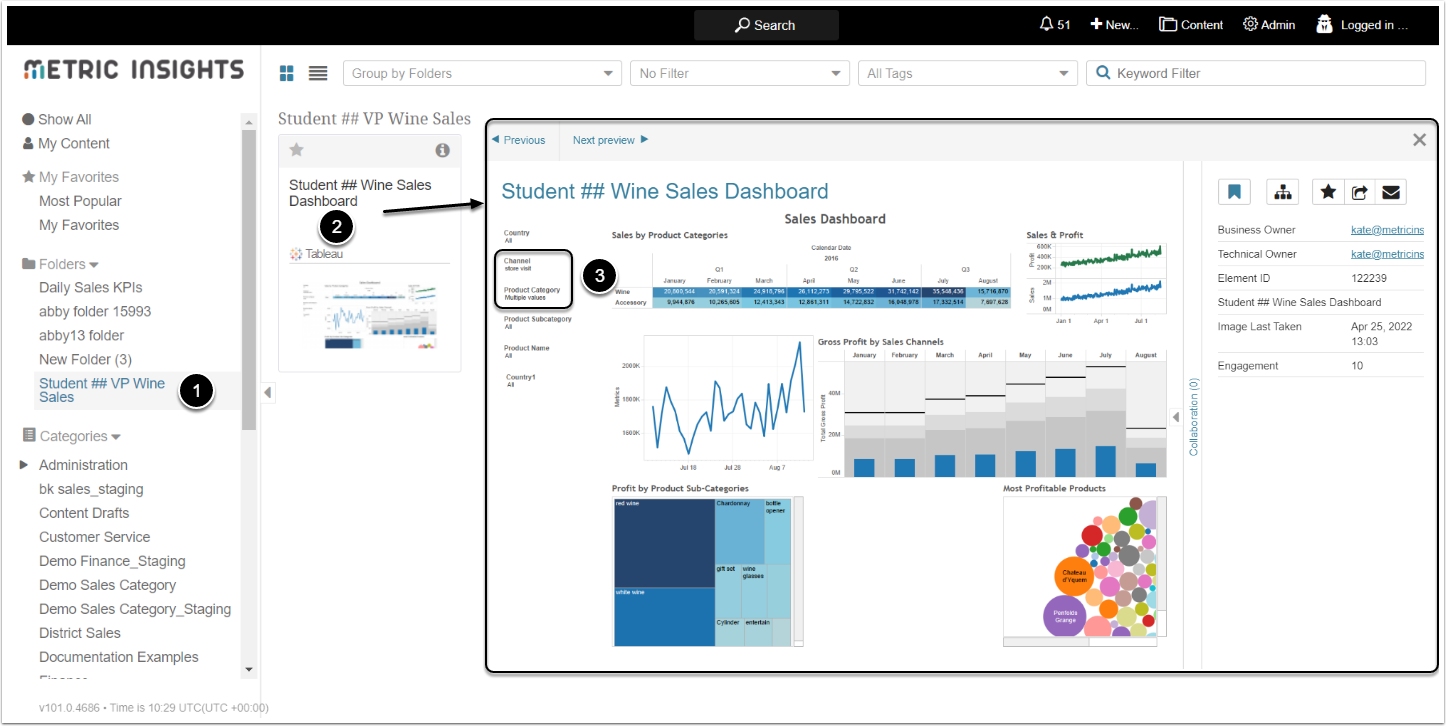Screen dimensions: 1446x726
Task: Open the Business Owner email link
Action: click(x=1387, y=230)
